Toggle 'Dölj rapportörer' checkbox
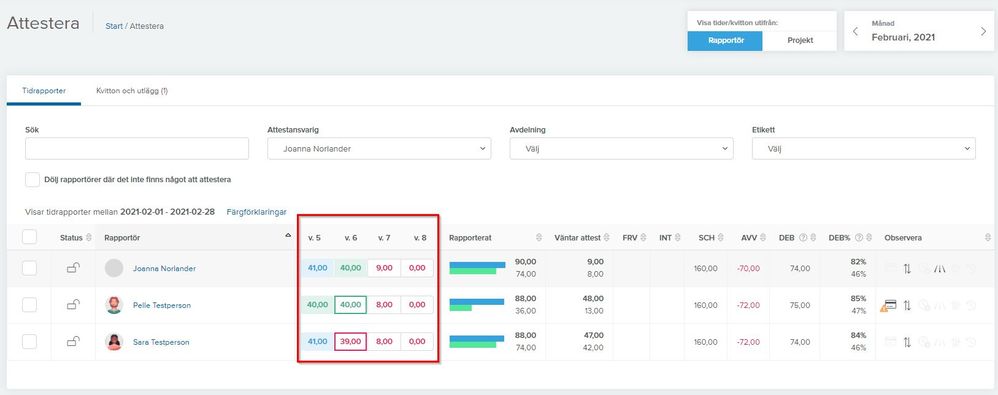This screenshot has height=395, width=998. point(32,179)
